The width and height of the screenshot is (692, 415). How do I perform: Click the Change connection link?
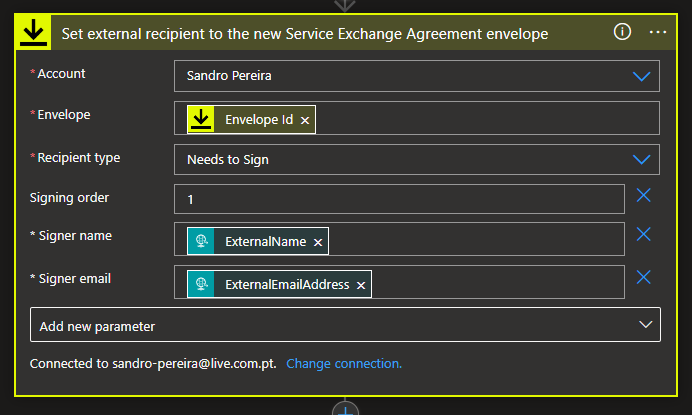pos(344,364)
